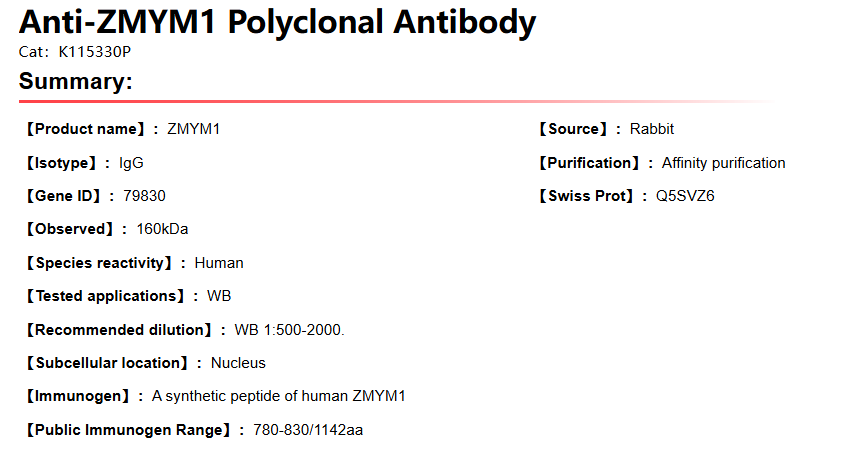Click the Tested applications label
This screenshot has height=466, width=864.
105,296
